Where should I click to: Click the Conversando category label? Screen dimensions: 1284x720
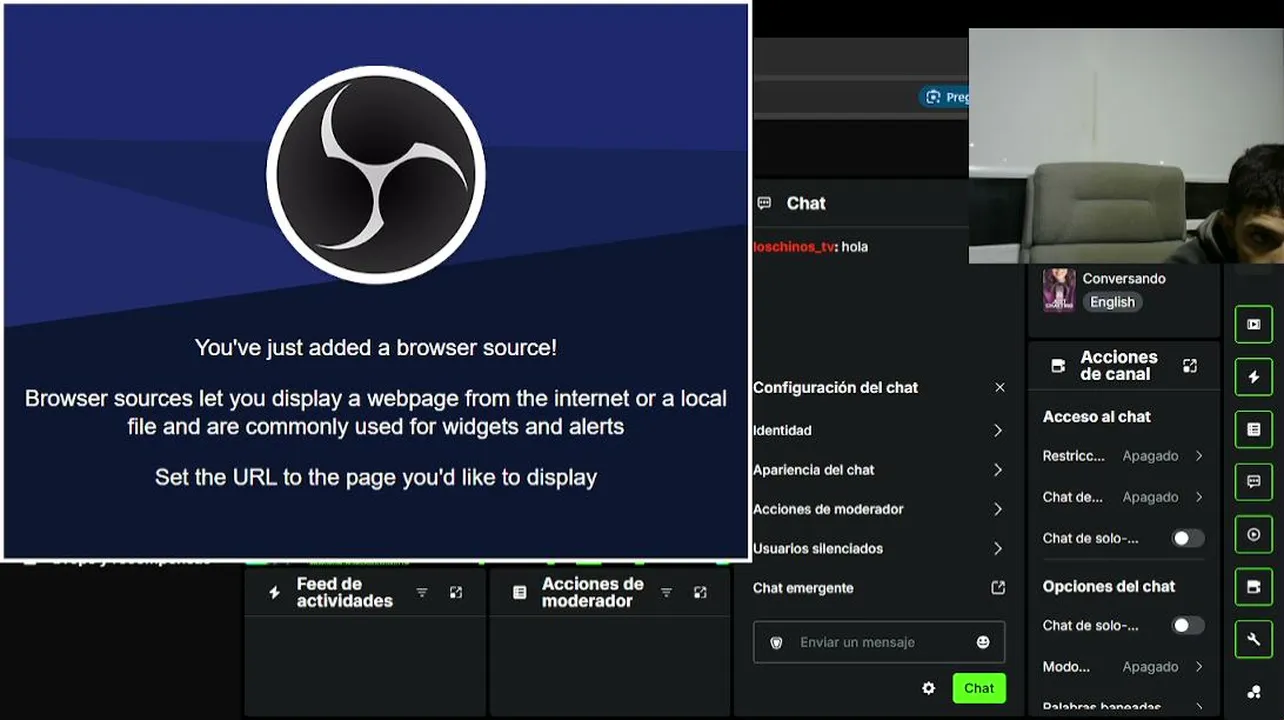1124,278
